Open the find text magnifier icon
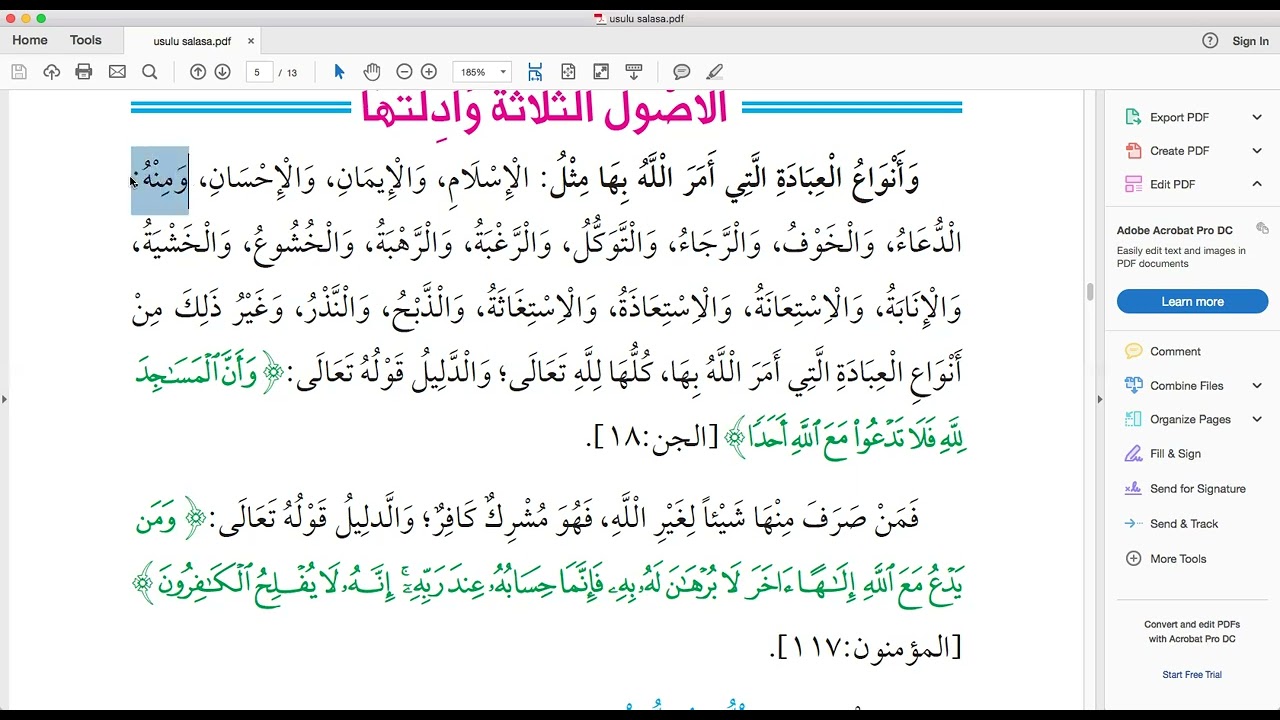This screenshot has height=720, width=1280. click(150, 72)
